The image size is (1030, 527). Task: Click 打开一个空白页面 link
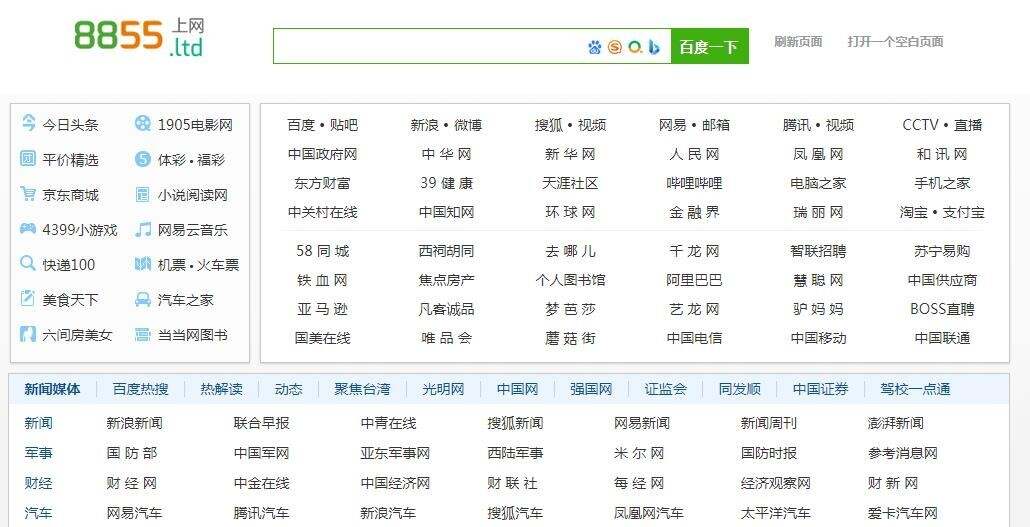pos(895,42)
